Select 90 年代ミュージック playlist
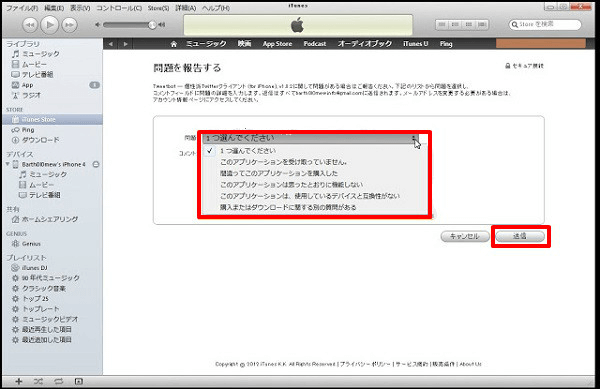The image size is (600, 389). coord(52,278)
